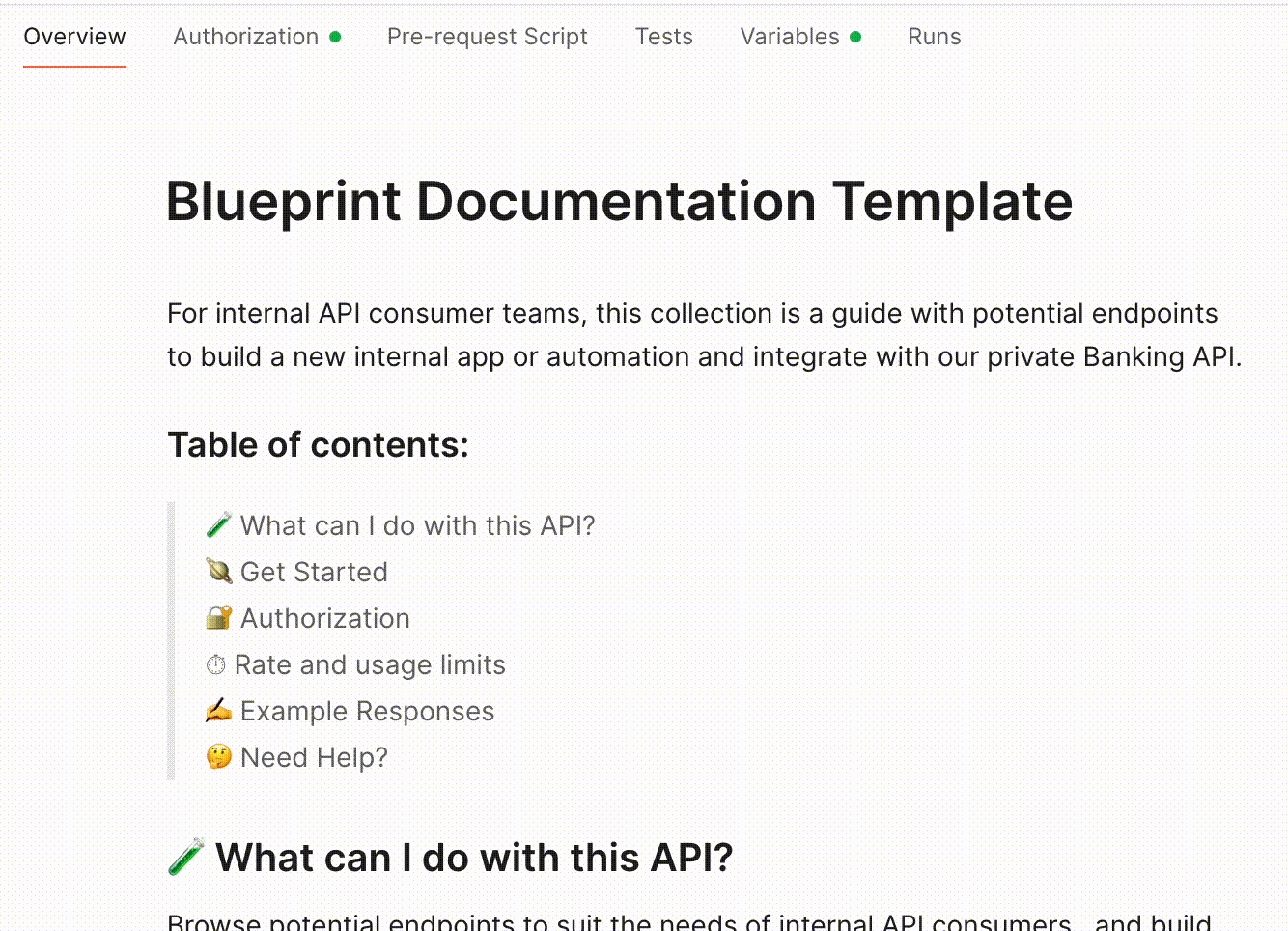Open the Authorization link in table of contents
Viewport: 1288px width, 931px height.
pyautogui.click(x=325, y=618)
